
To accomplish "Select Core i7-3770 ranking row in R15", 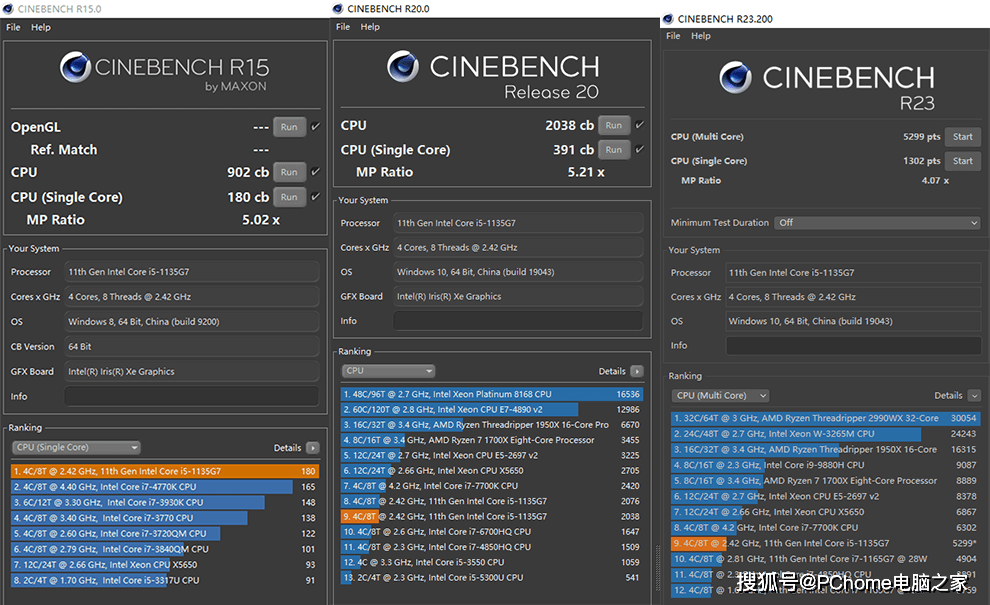I will 165,518.
